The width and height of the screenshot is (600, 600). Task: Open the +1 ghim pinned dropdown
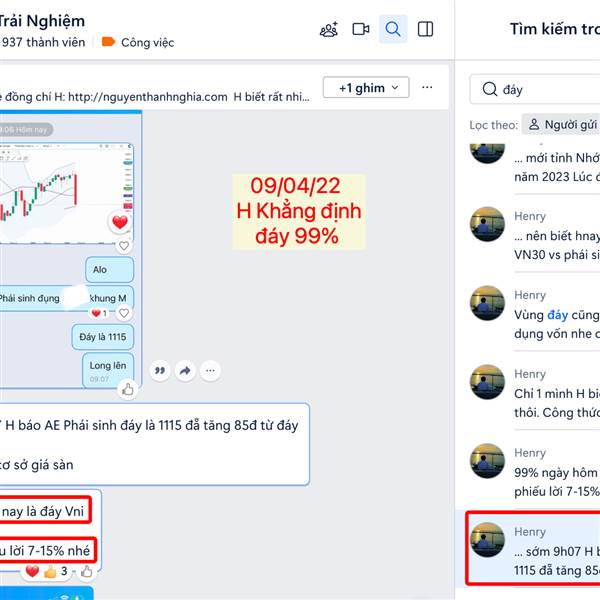pos(366,88)
